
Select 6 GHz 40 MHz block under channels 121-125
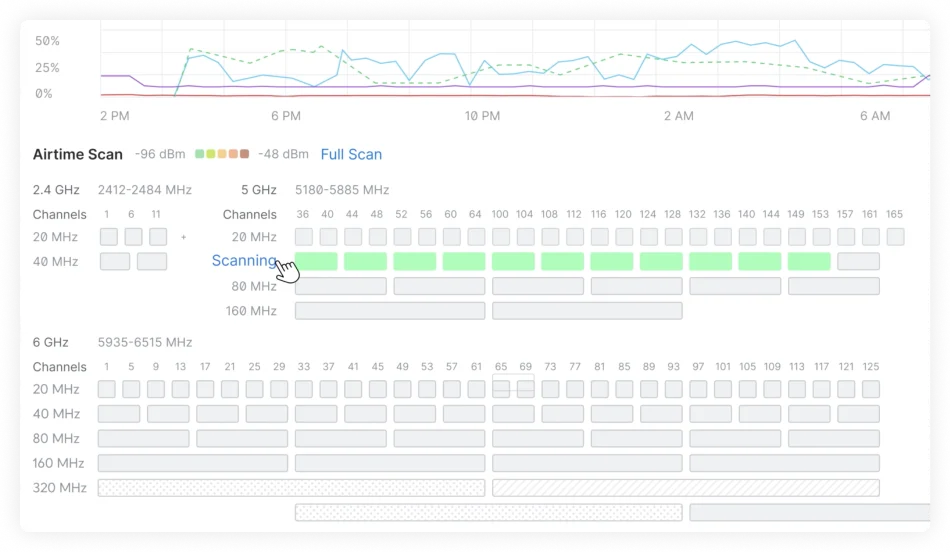pyautogui.click(x=859, y=414)
